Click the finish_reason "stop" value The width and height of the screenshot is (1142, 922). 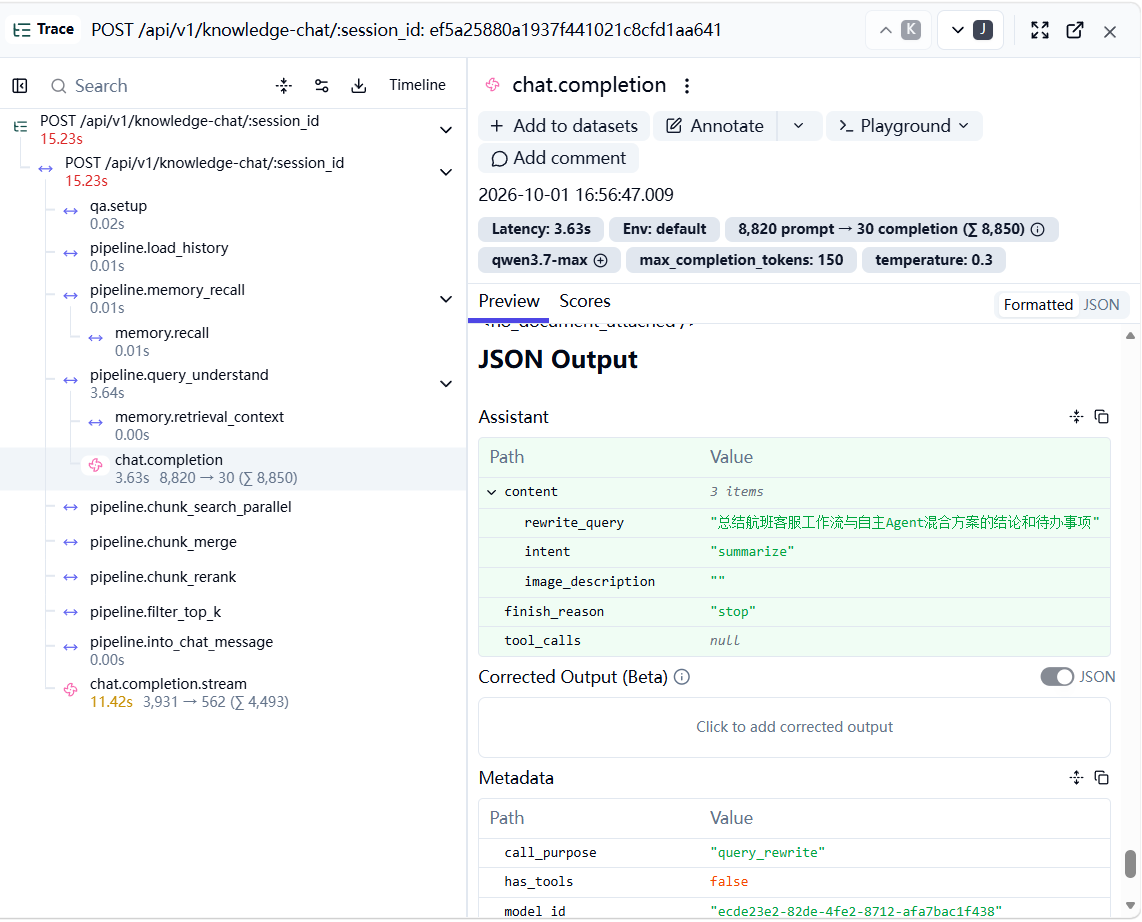coord(733,612)
